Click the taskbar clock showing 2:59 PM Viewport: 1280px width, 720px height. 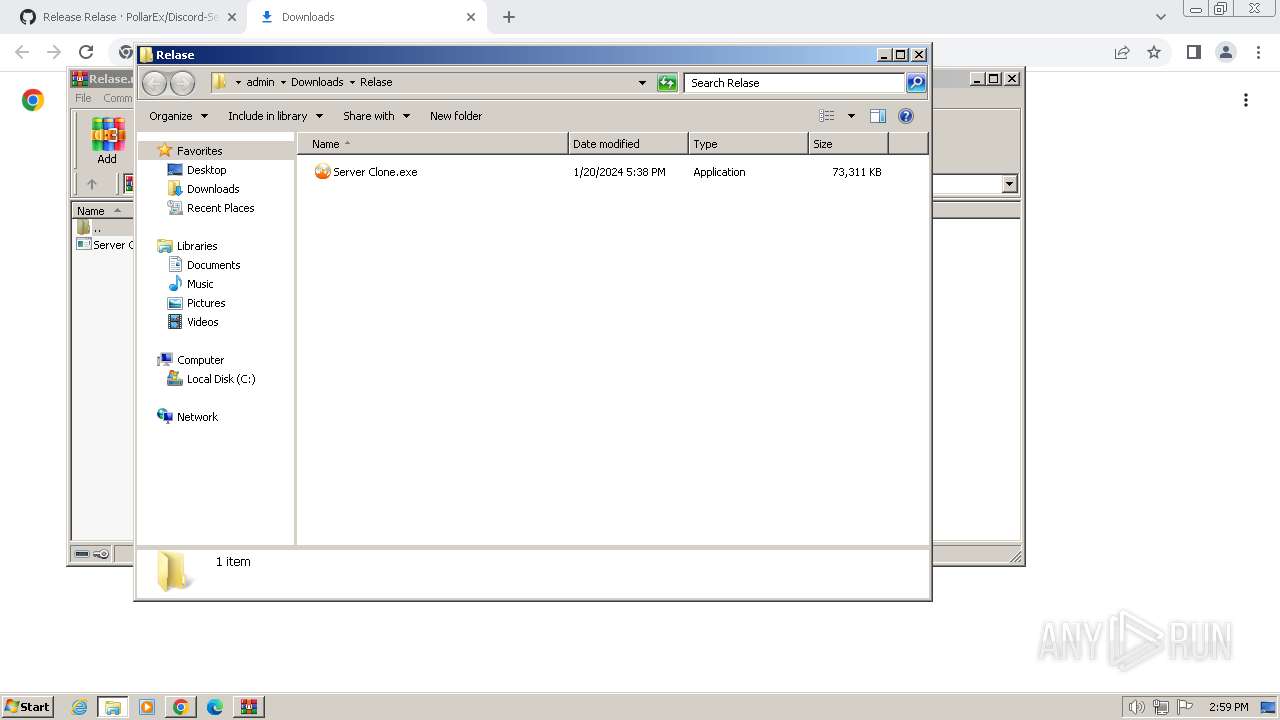coord(1228,707)
